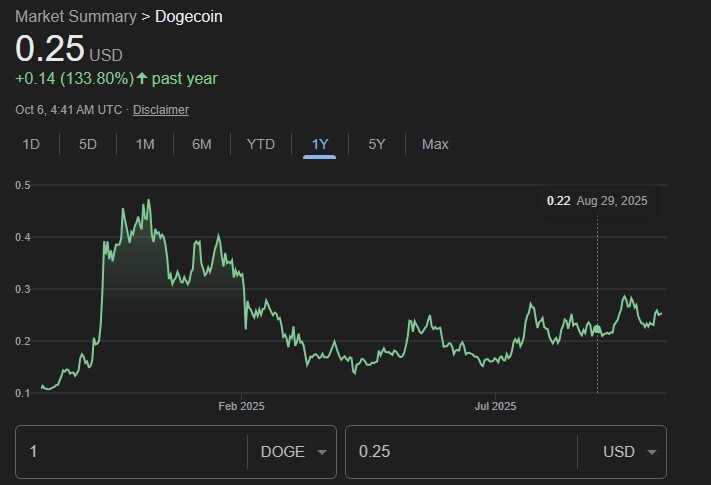Click the 0.22 Aug 29, 2025 tooltip
This screenshot has height=485, width=711.
[597, 201]
